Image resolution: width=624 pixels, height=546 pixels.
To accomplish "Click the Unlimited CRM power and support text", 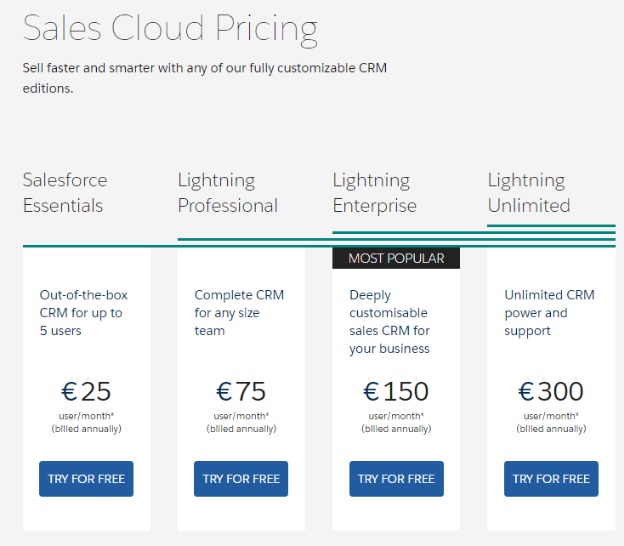I will point(550,313).
